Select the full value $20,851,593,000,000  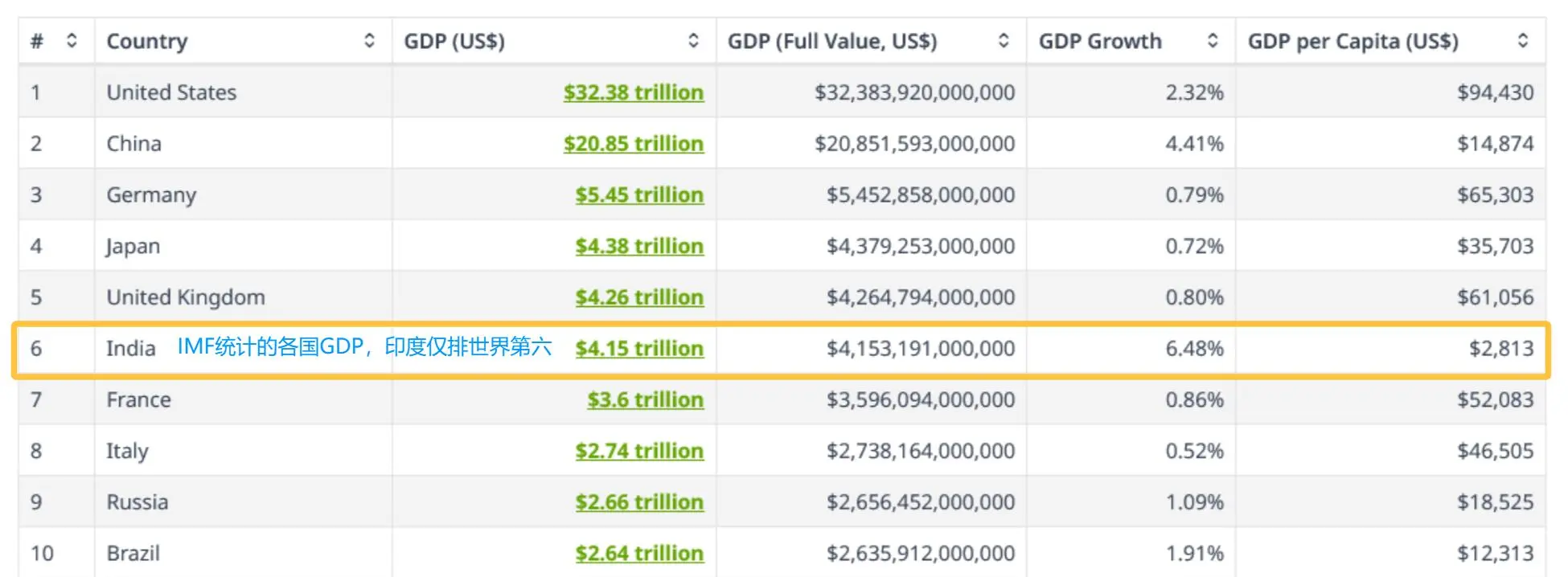click(x=914, y=144)
